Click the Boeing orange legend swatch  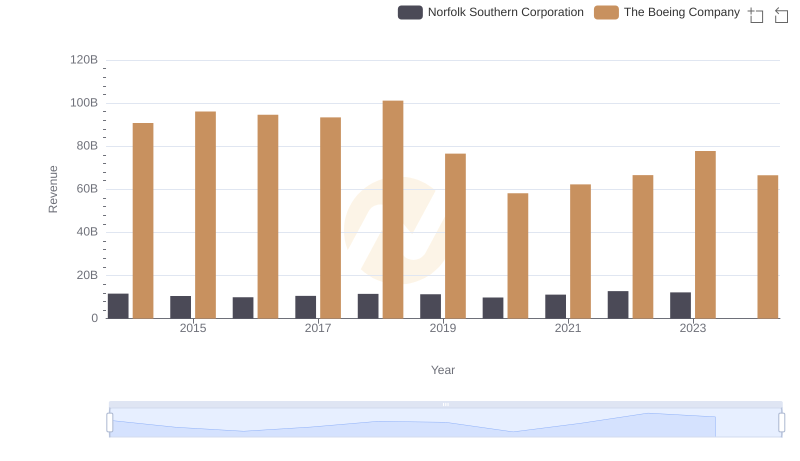tap(606, 12)
